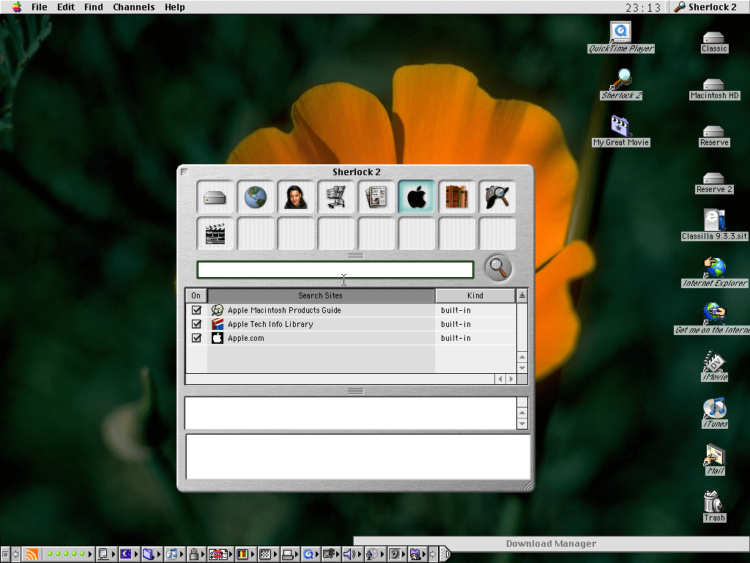Select the Reference books channel
The width and height of the screenshot is (750, 563).
pos(457,197)
